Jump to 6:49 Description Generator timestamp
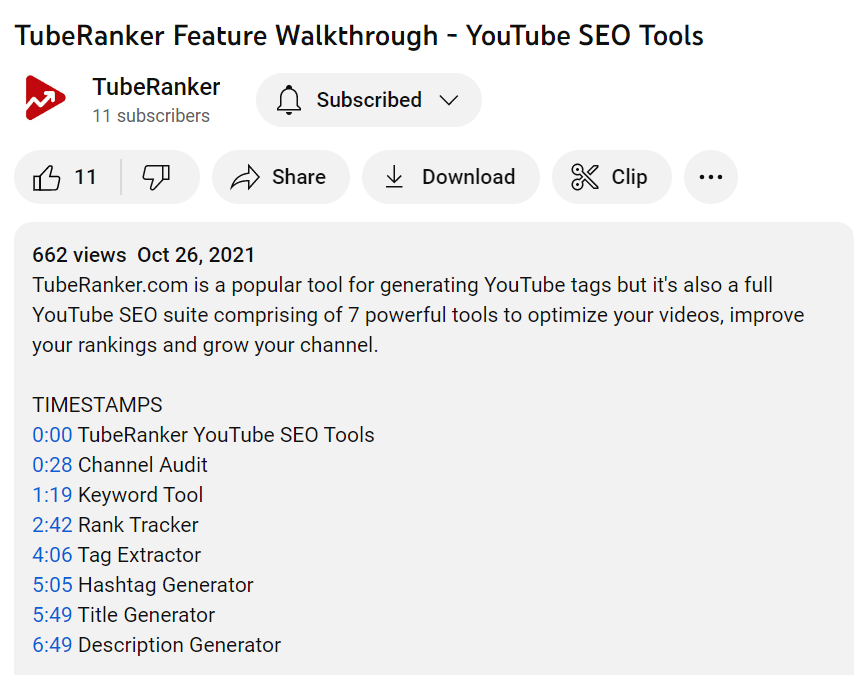 click(x=52, y=646)
